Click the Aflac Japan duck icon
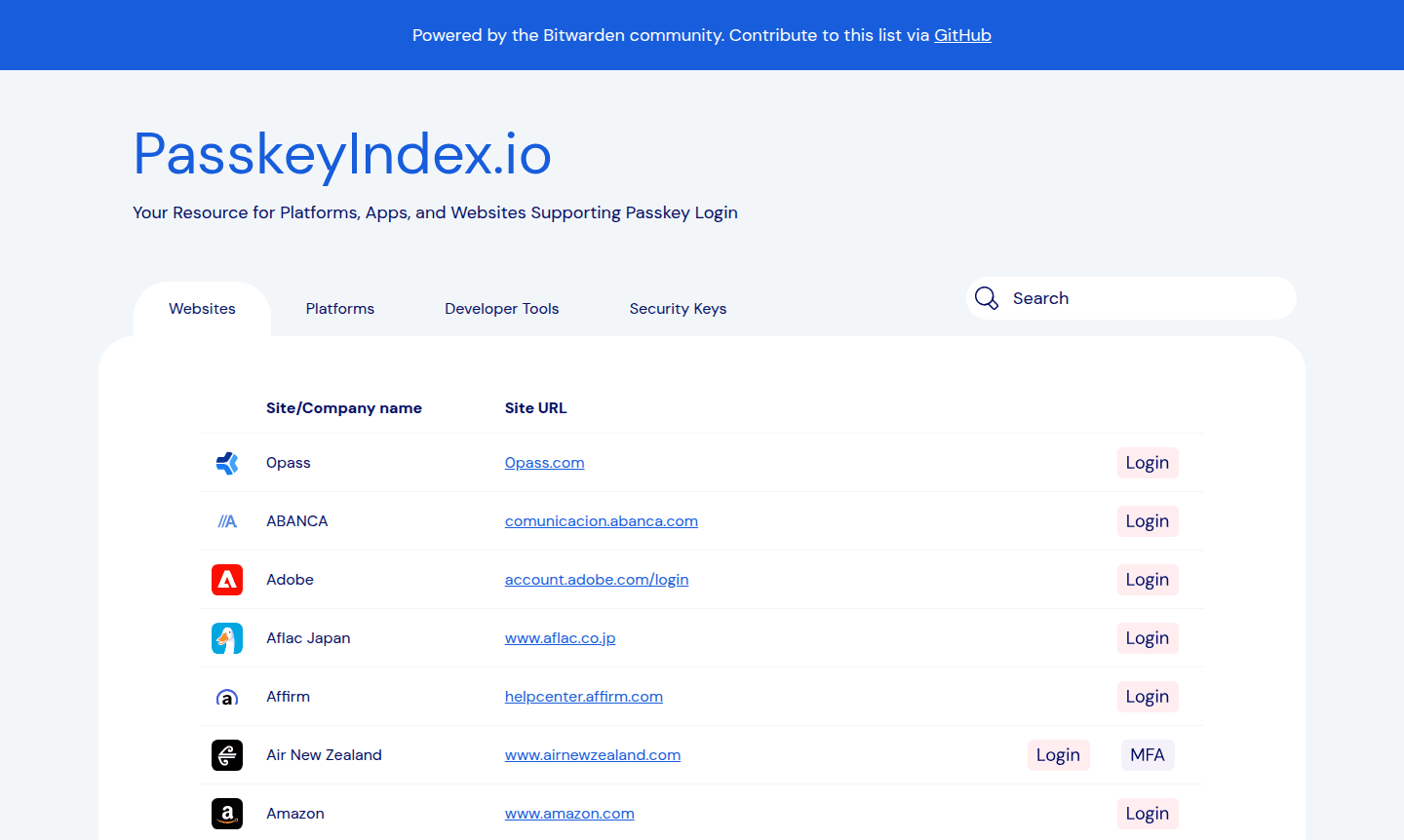The width and height of the screenshot is (1404, 840). coord(227,638)
